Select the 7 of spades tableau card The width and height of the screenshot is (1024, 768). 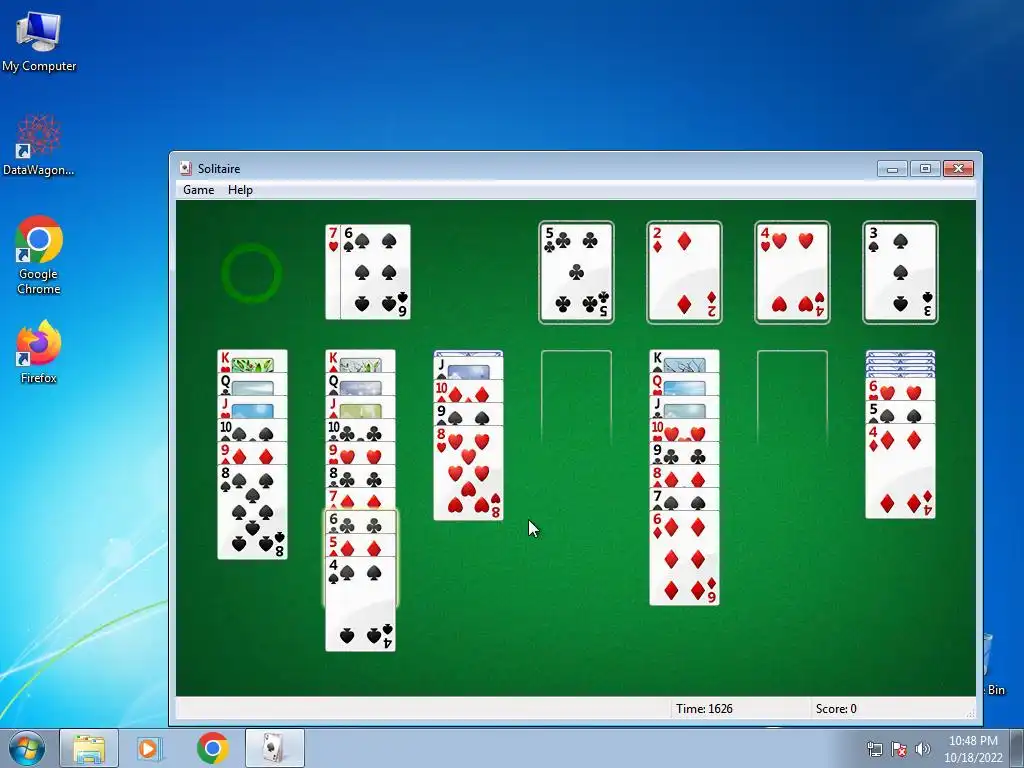[684, 498]
